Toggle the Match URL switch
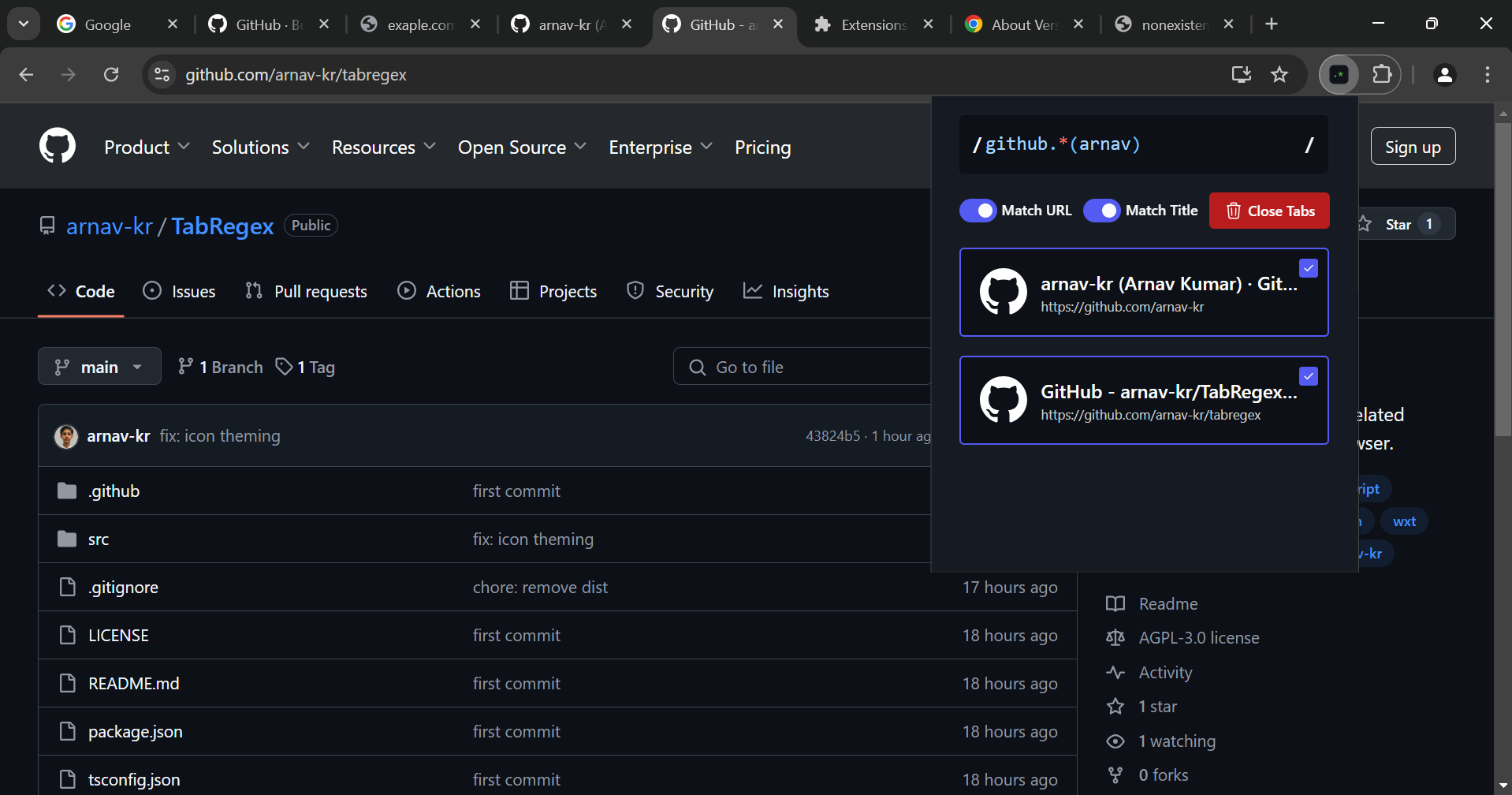Screen dimensions: 1512x795 click(x=978, y=211)
